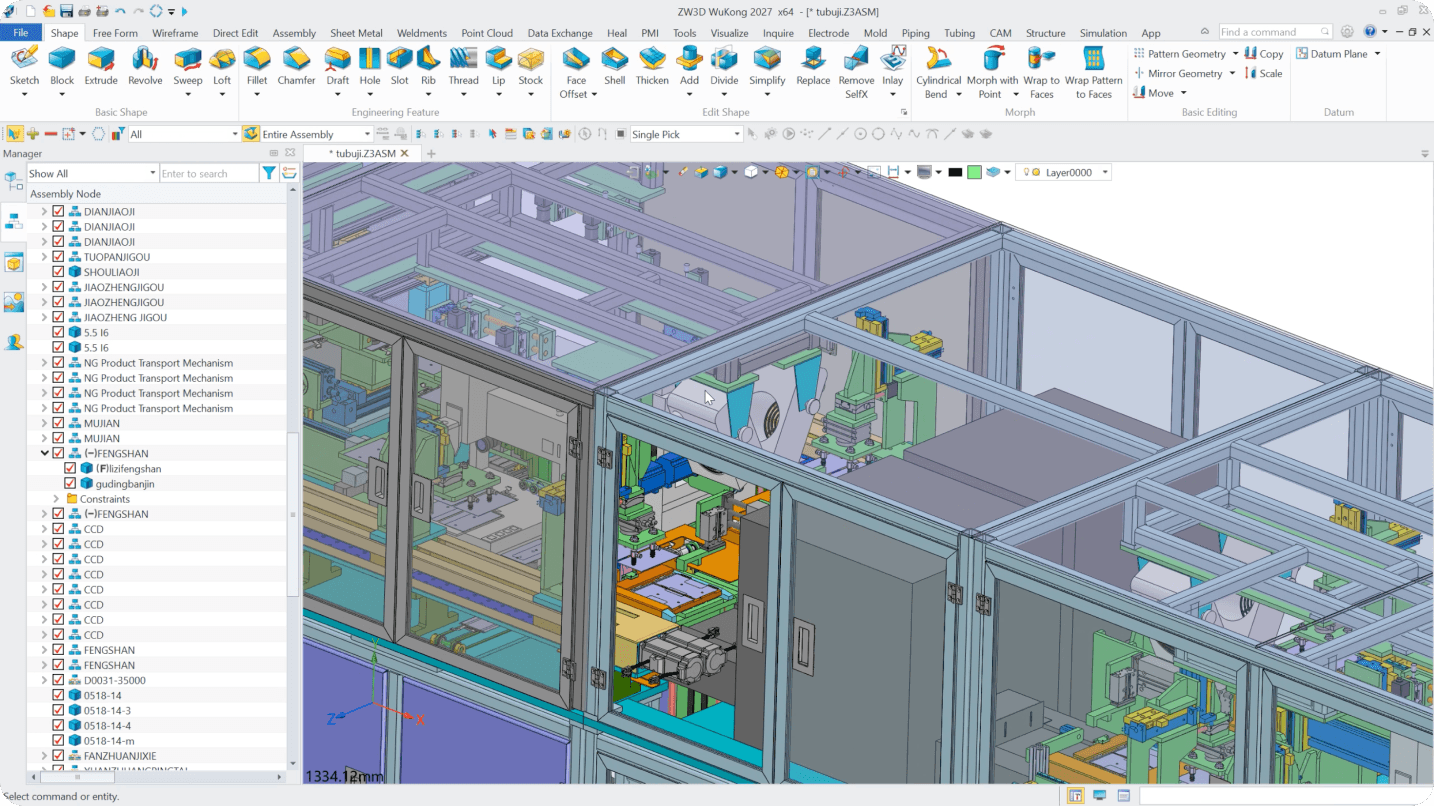Select the Rib tool
The image size is (1434, 806).
tap(428, 66)
